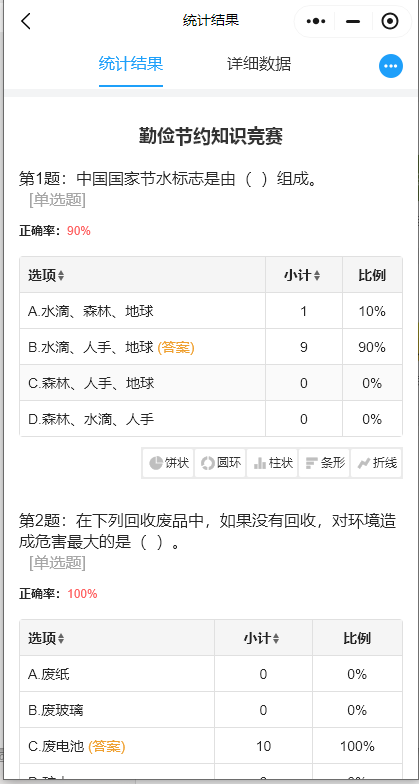Viewport: 419px width, 784px height.
Task: Tap the capsule circle target icon
Action: [390, 22]
